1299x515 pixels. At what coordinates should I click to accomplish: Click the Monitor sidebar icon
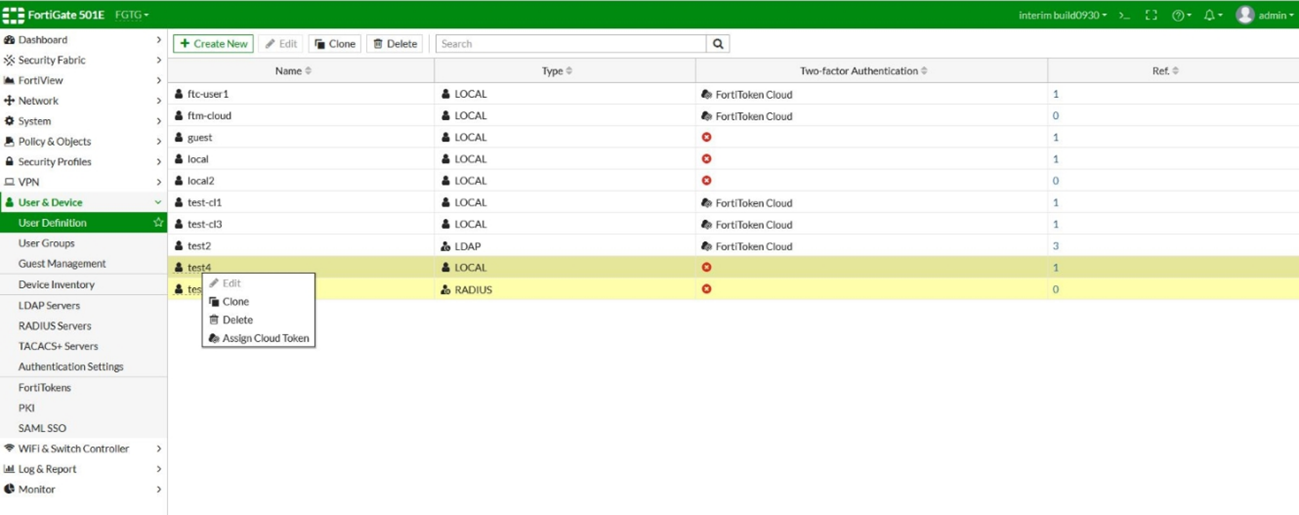[9, 489]
